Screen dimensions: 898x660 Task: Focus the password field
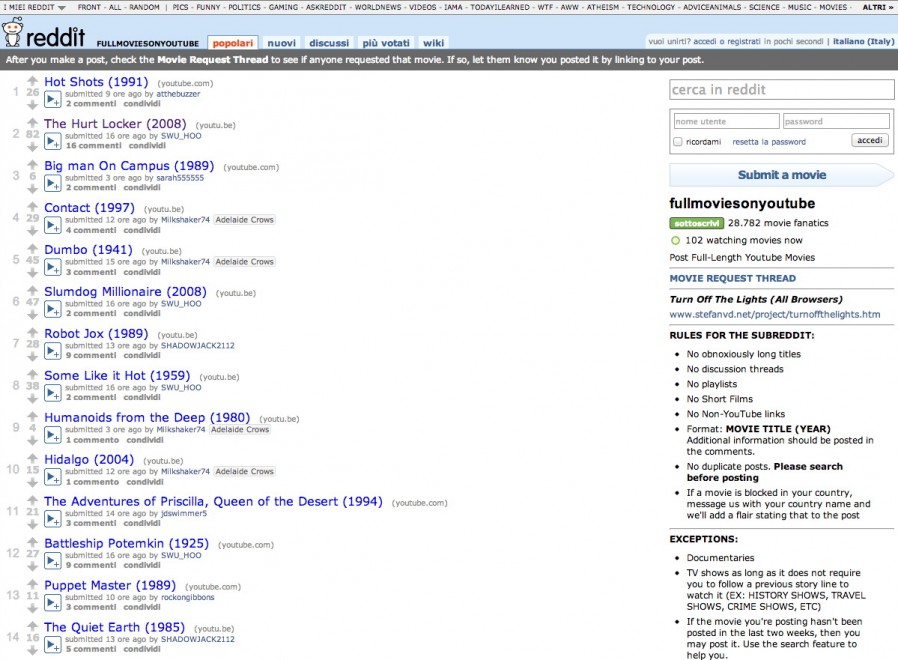coord(836,121)
